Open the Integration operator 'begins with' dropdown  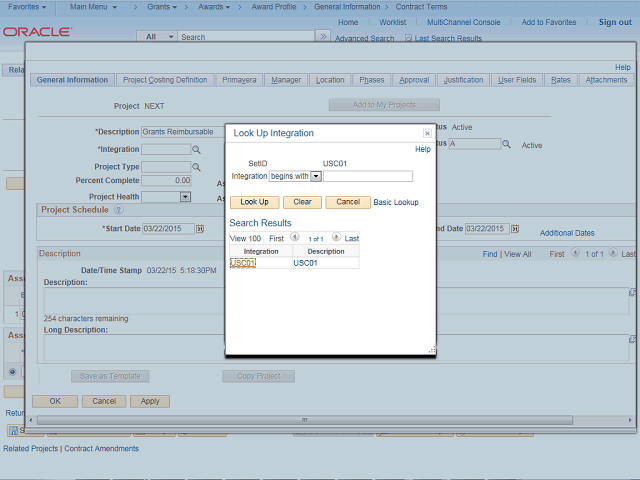pos(316,176)
